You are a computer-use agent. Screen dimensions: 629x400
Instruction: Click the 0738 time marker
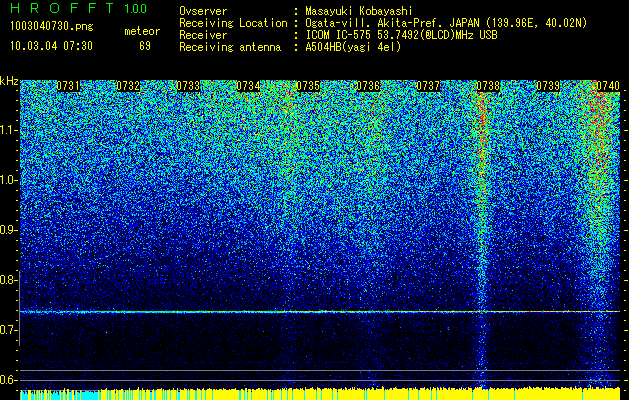pyautogui.click(x=488, y=86)
